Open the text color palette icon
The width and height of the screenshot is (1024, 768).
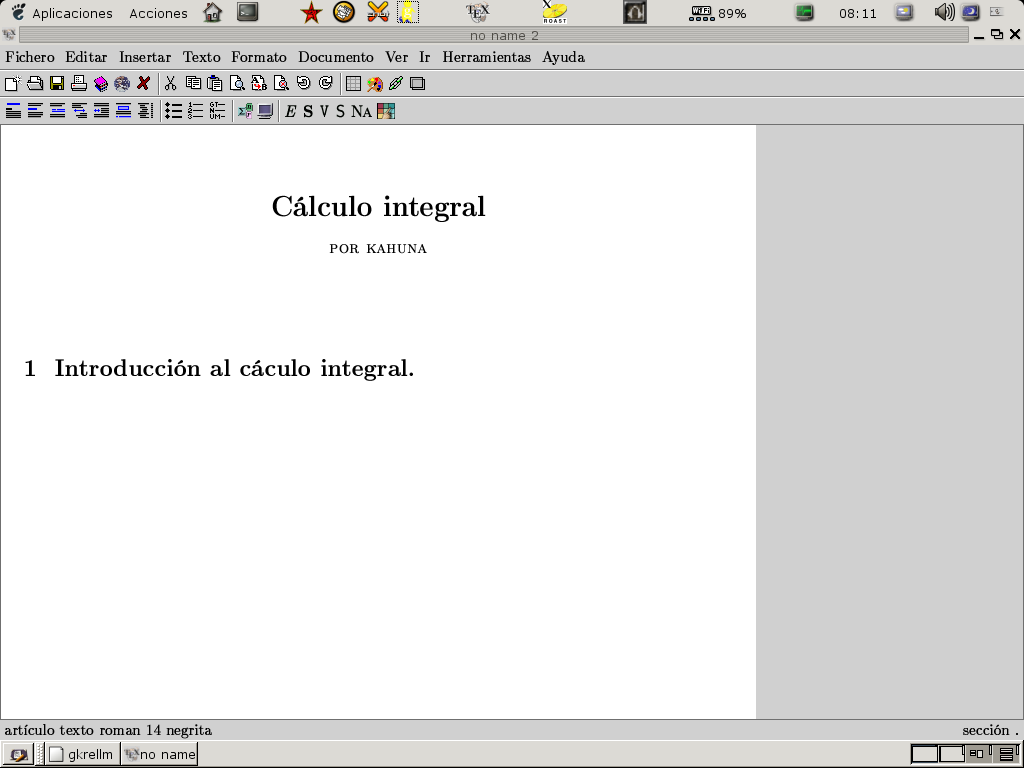pos(386,111)
